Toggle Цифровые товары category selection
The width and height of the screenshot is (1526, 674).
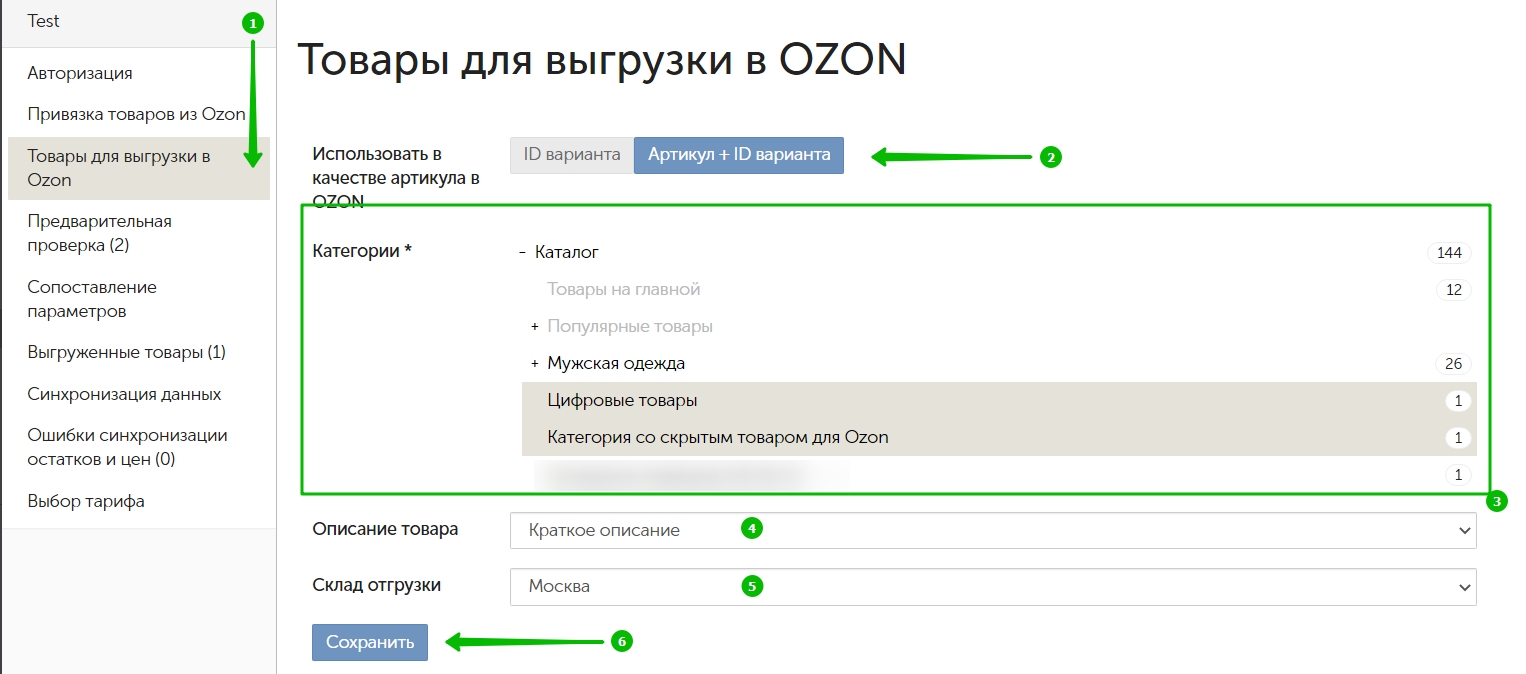click(x=999, y=401)
